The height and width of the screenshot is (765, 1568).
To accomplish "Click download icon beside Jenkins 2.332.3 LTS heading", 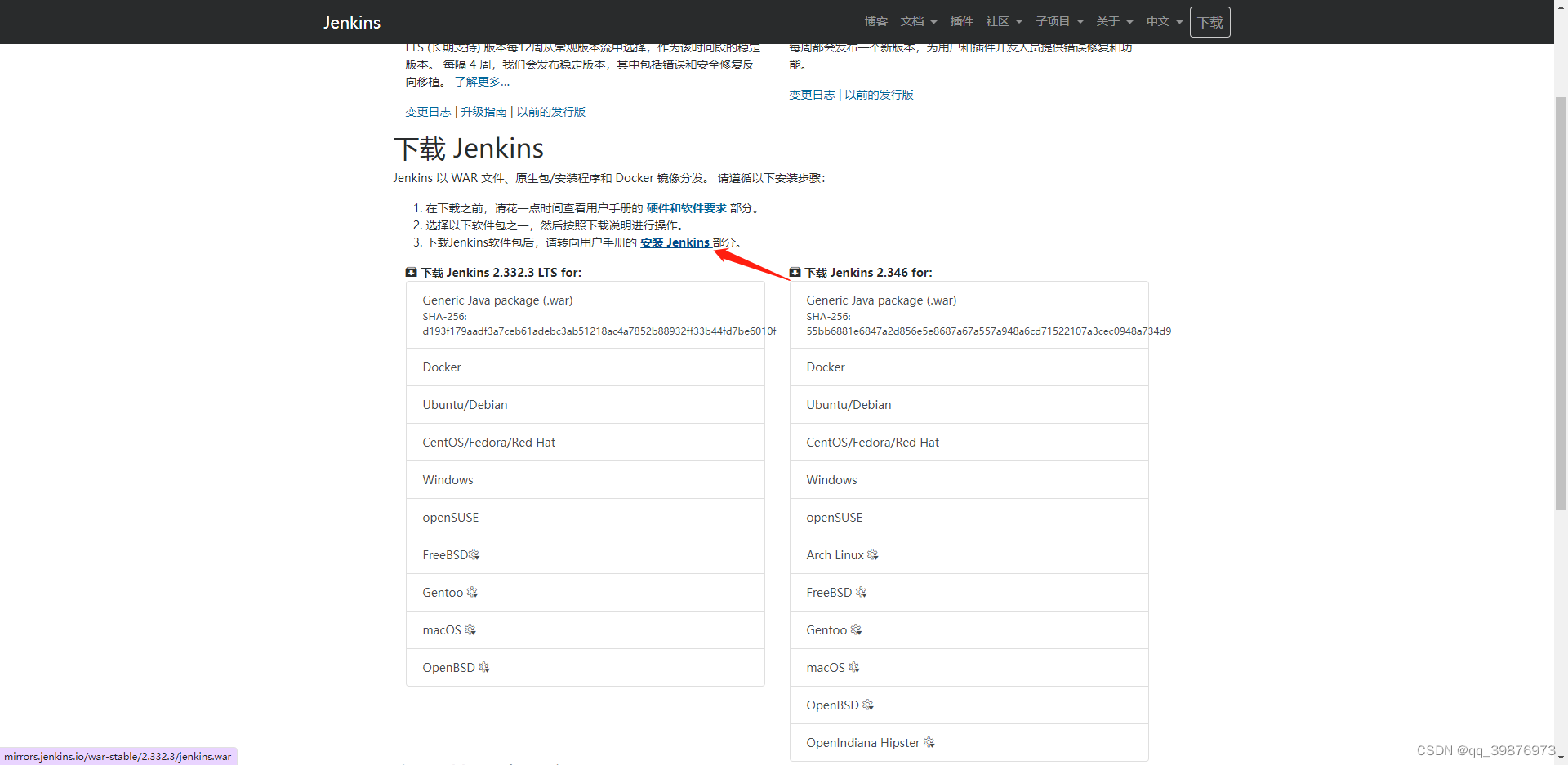I will (411, 273).
